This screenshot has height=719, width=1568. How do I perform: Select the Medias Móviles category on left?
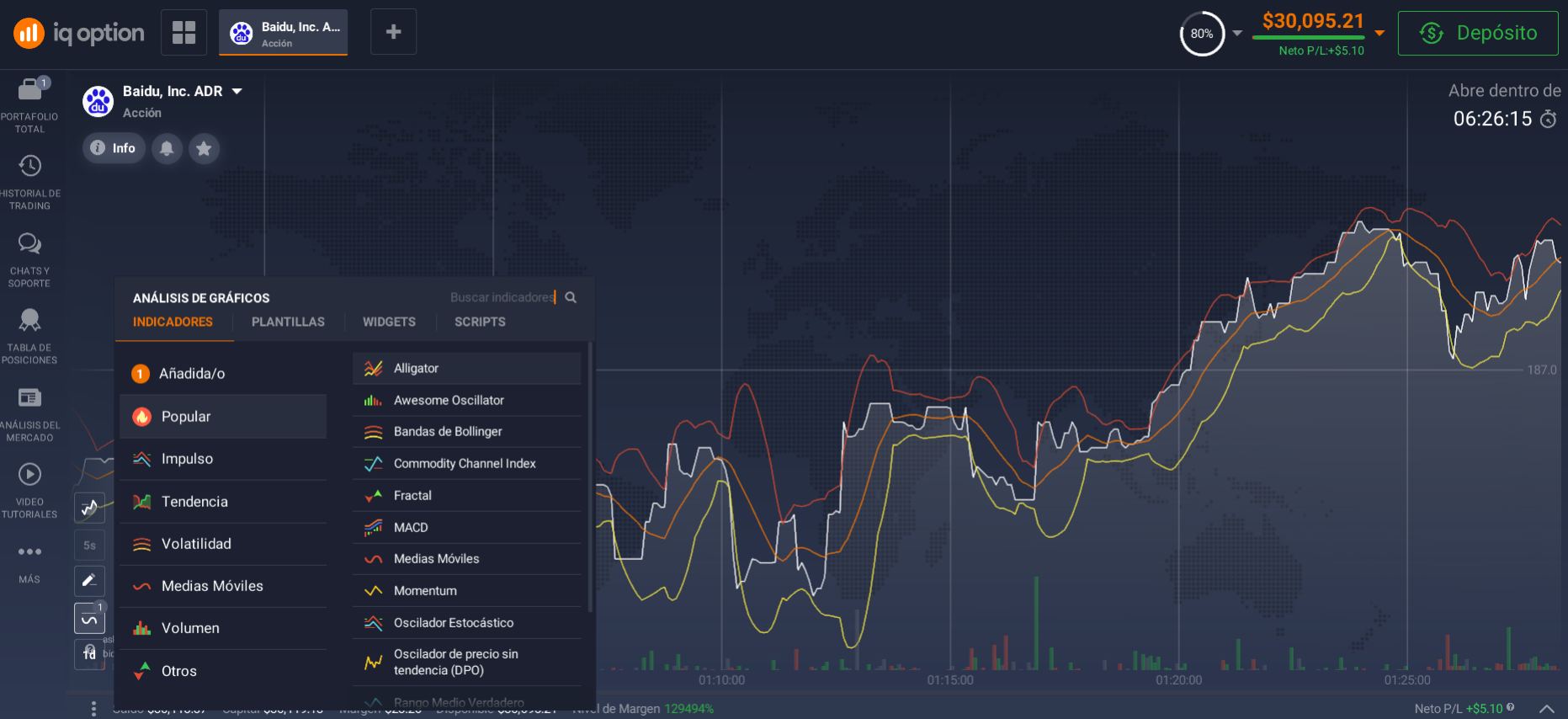(223, 586)
